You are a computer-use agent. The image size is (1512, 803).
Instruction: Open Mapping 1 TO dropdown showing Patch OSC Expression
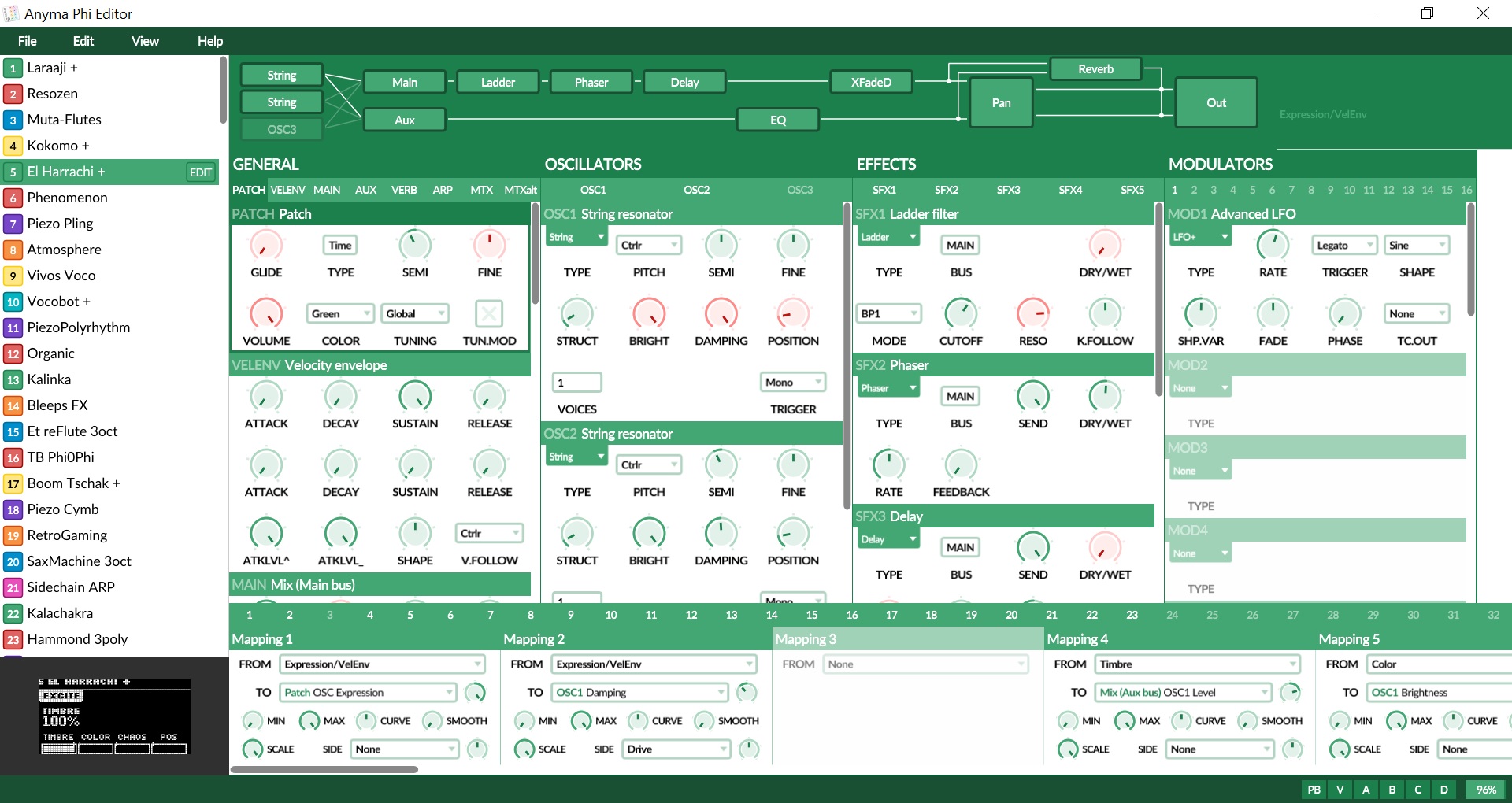click(x=368, y=693)
